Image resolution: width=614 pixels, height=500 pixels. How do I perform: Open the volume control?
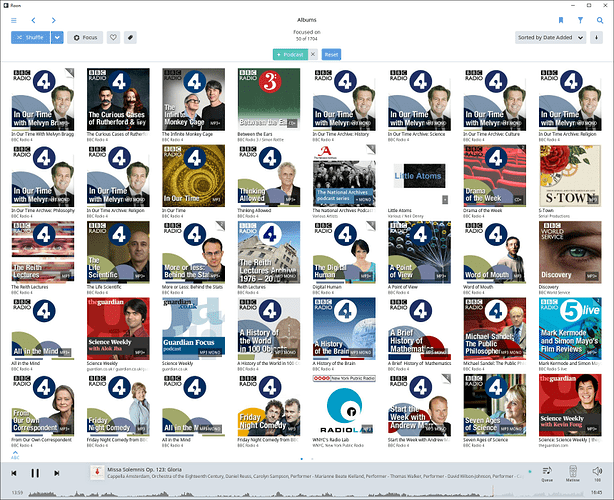(x=598, y=473)
